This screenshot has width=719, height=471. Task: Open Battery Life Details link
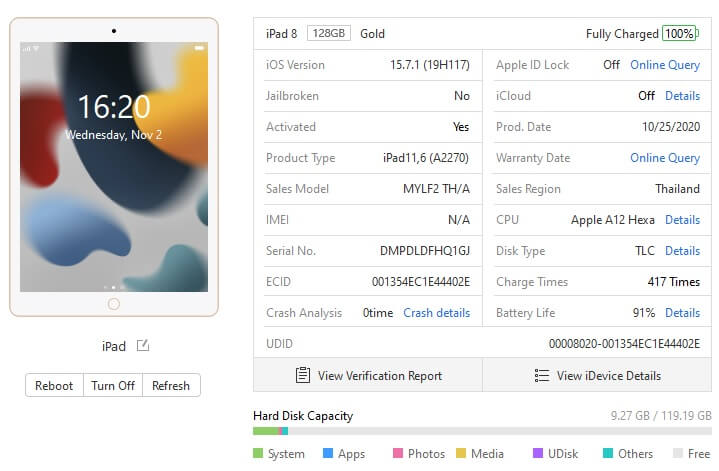pos(682,313)
